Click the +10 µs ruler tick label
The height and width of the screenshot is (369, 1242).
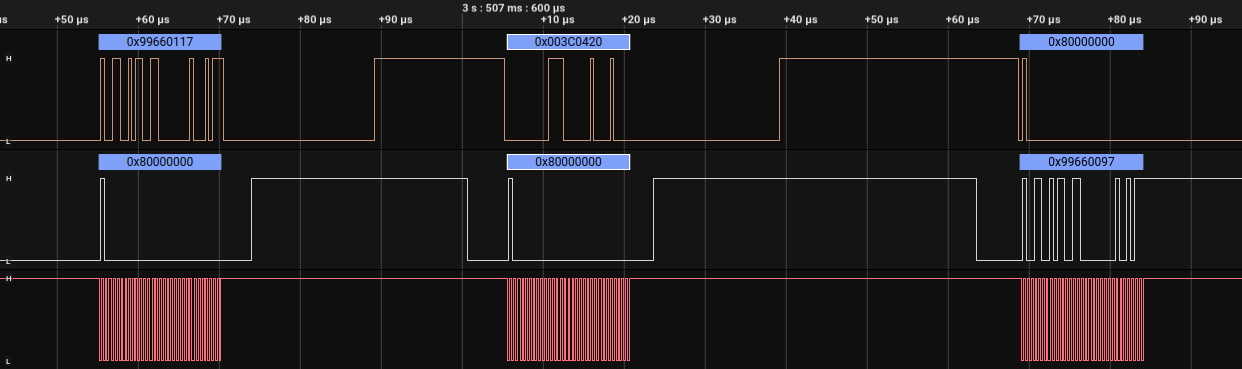(557, 20)
